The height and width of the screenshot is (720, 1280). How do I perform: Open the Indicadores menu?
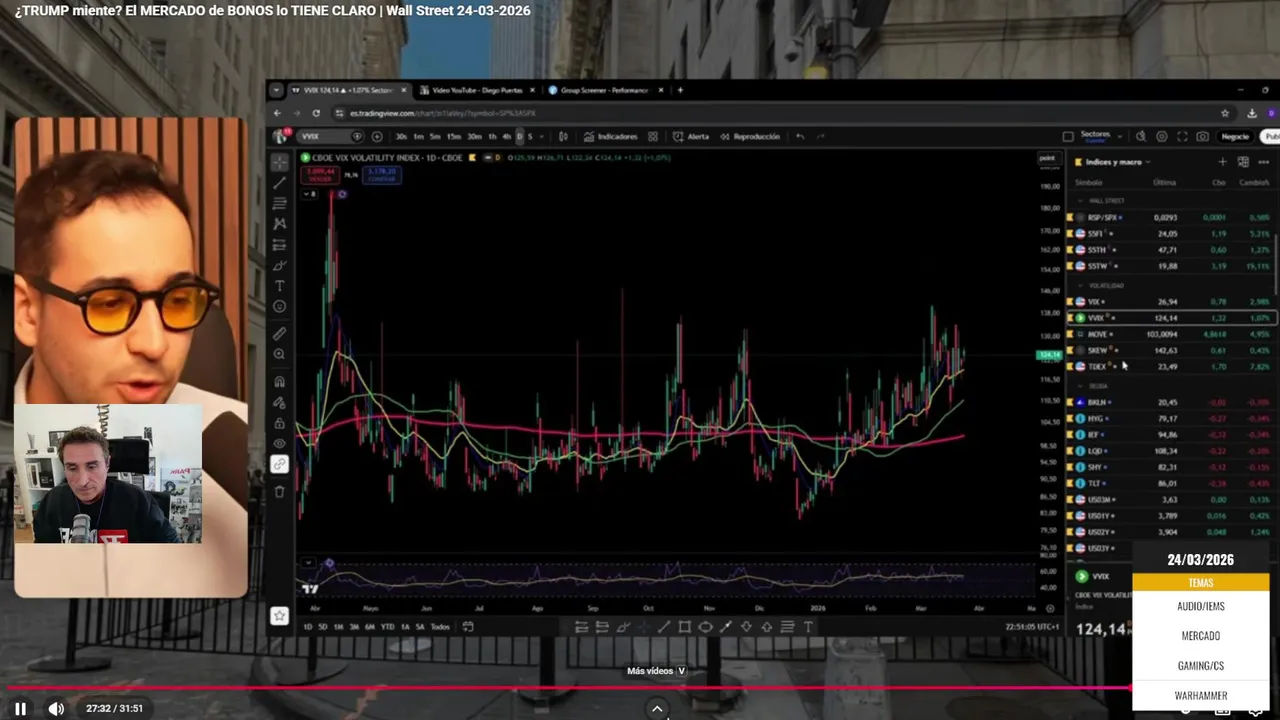point(610,136)
